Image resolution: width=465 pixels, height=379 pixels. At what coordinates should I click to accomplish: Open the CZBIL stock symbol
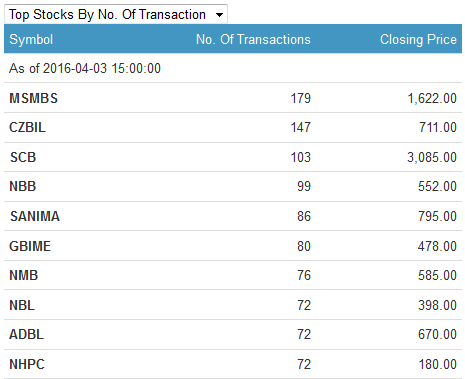click(27, 127)
